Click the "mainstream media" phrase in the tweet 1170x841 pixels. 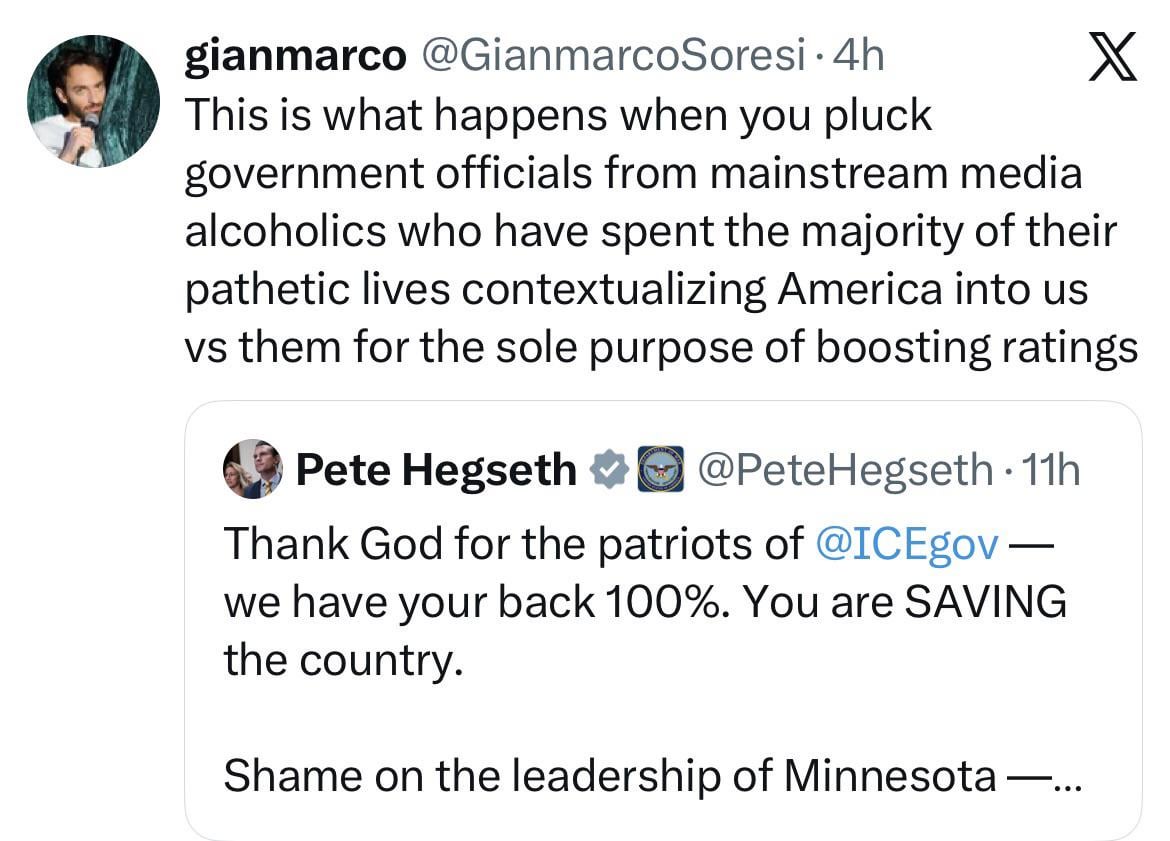[x=896, y=174]
